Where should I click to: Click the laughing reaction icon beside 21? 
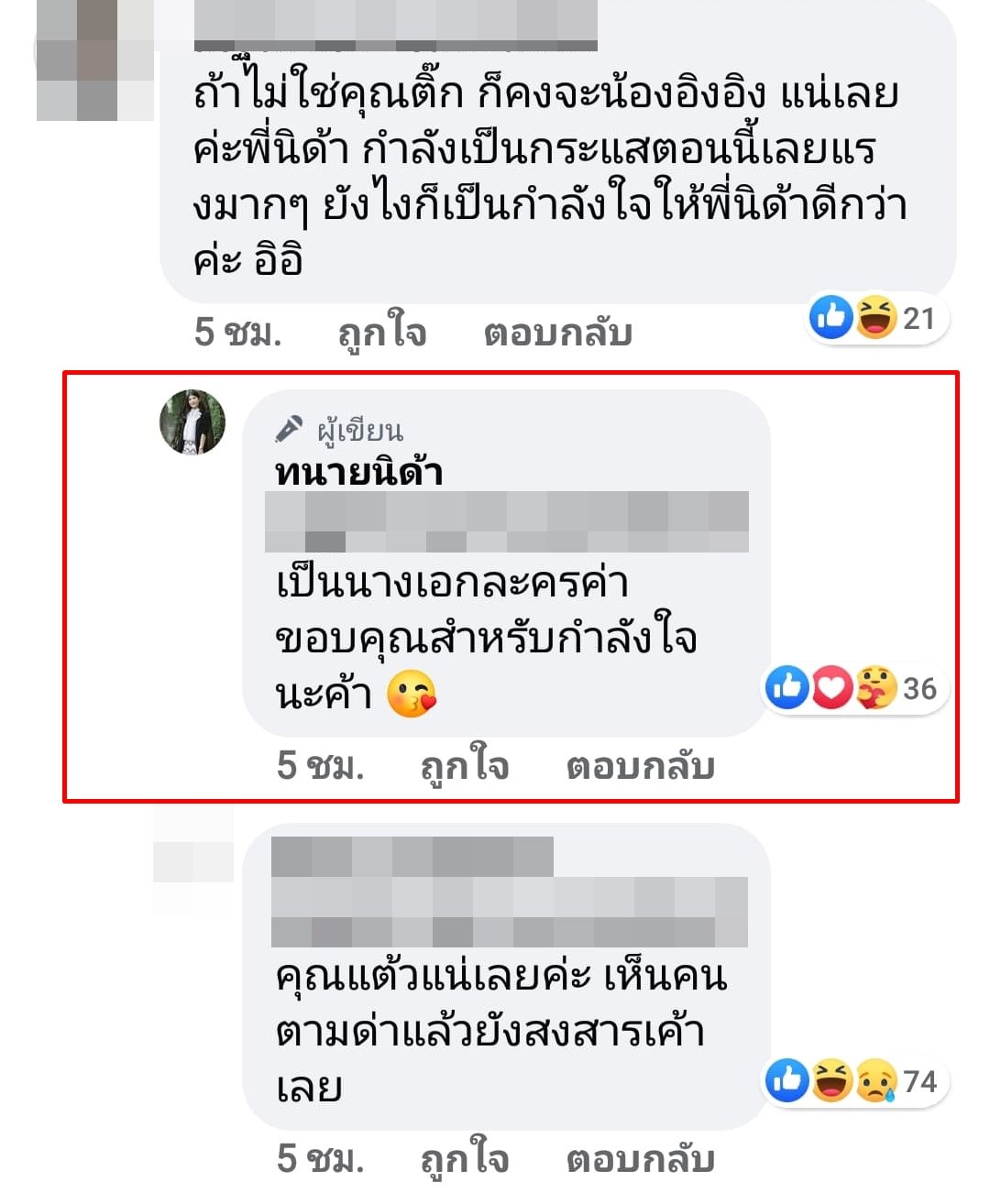click(x=876, y=317)
